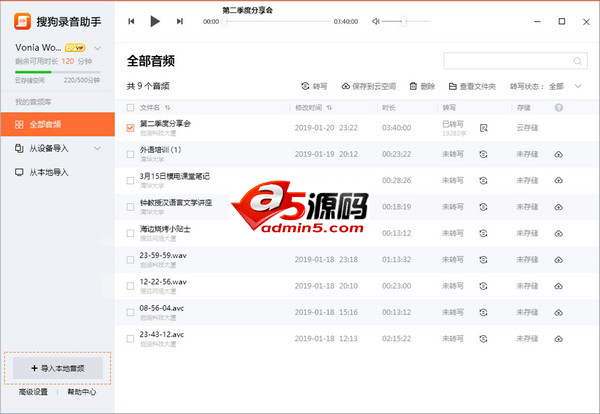Click transcribe icon for 12-22-56.wav
Viewport: 600px width, 414px height.
click(x=484, y=286)
